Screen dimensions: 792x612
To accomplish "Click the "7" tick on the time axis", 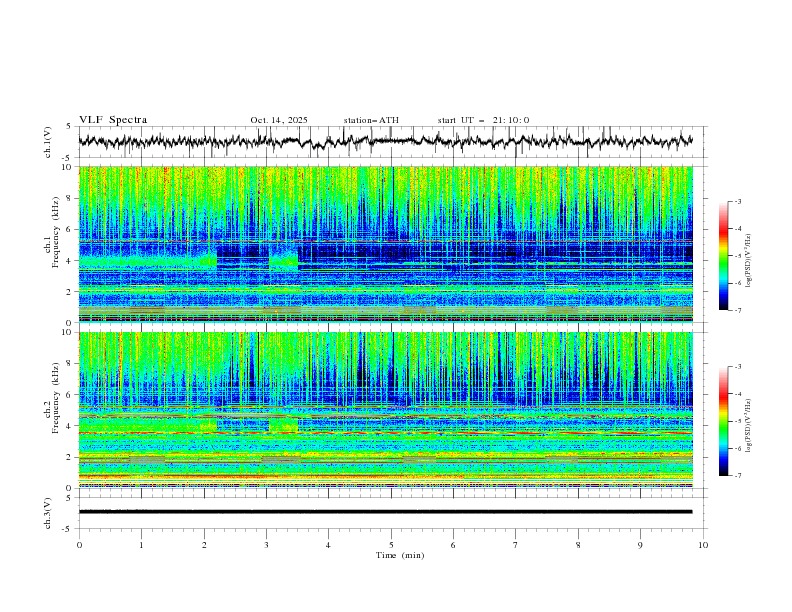I will click(516, 545).
